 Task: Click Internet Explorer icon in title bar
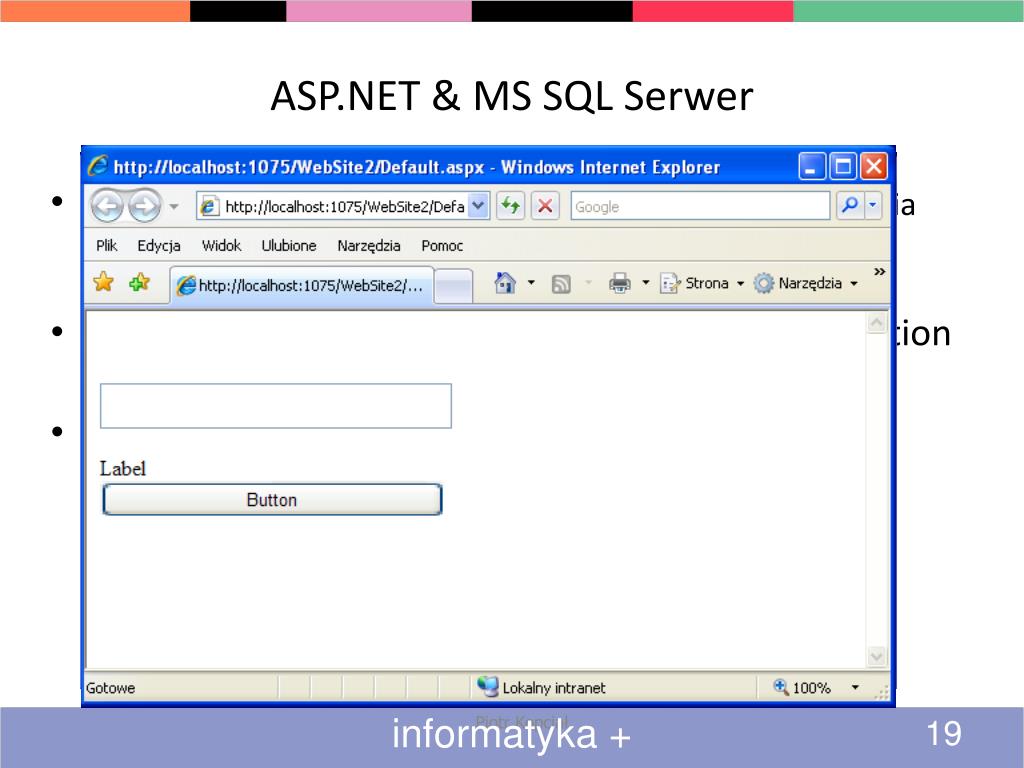(98, 166)
